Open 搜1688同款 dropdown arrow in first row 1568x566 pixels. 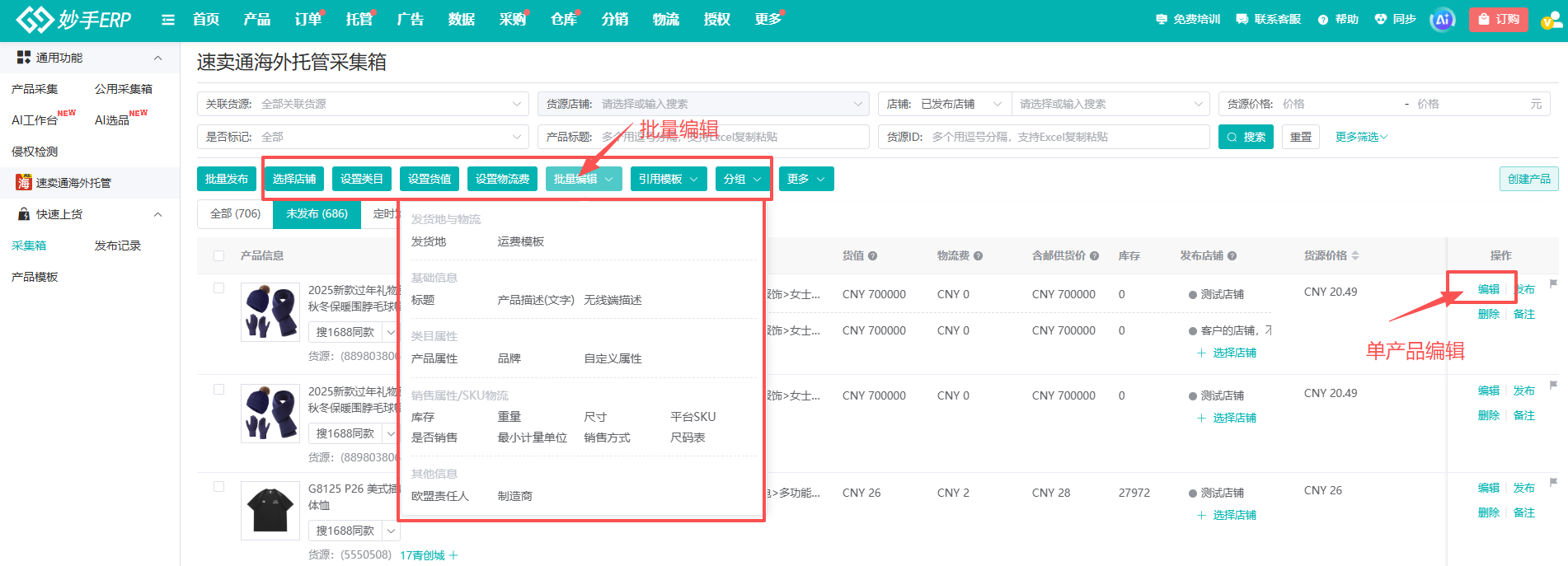tap(392, 332)
